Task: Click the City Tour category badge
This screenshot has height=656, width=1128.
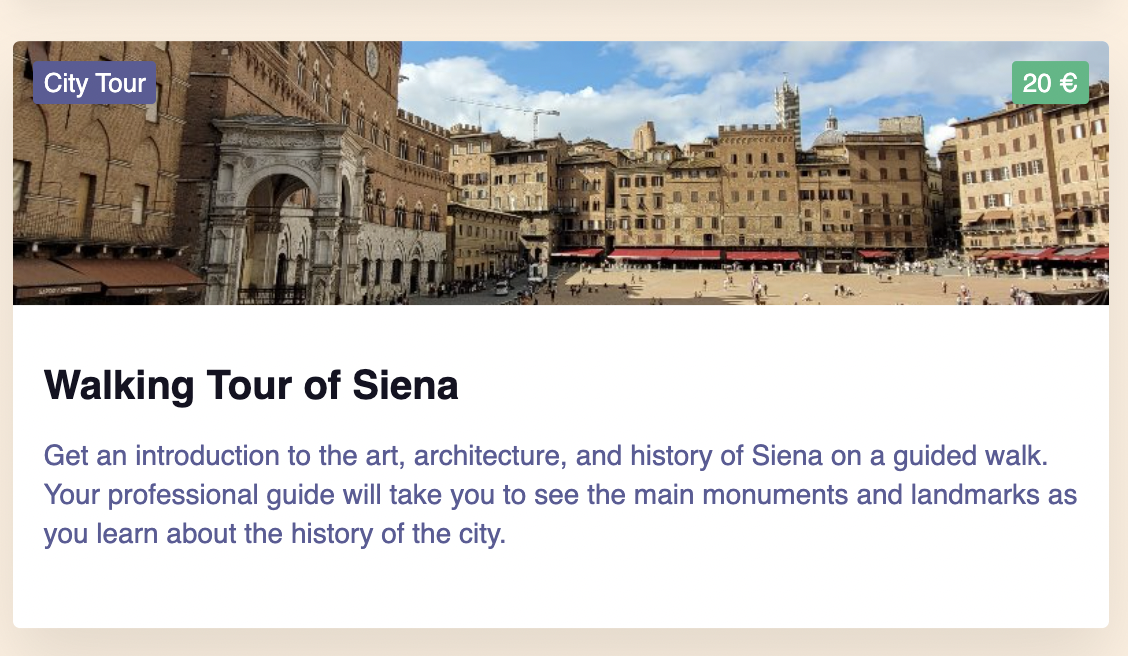Action: coord(94,83)
